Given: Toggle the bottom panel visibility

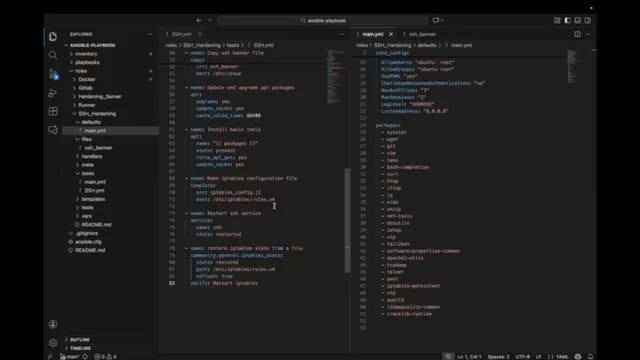Looking at the screenshot, I should click(578, 20).
